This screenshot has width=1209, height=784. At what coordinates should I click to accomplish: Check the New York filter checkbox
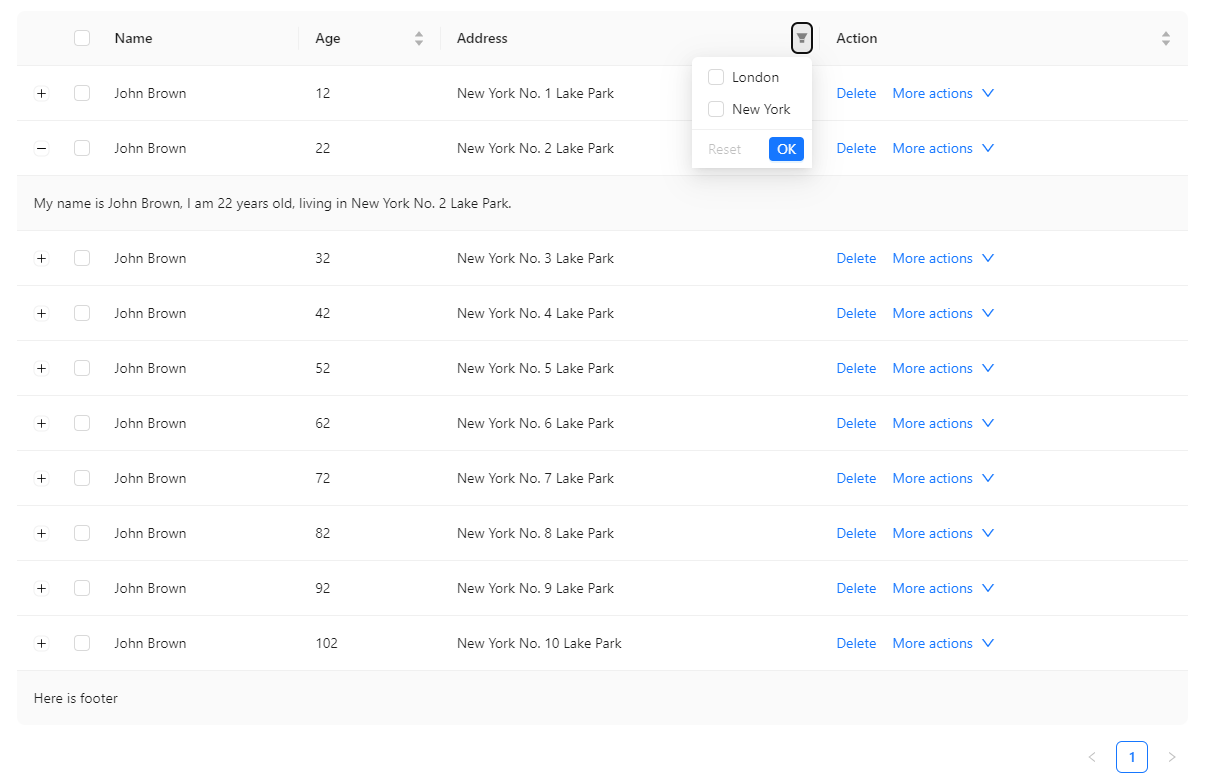coord(716,109)
